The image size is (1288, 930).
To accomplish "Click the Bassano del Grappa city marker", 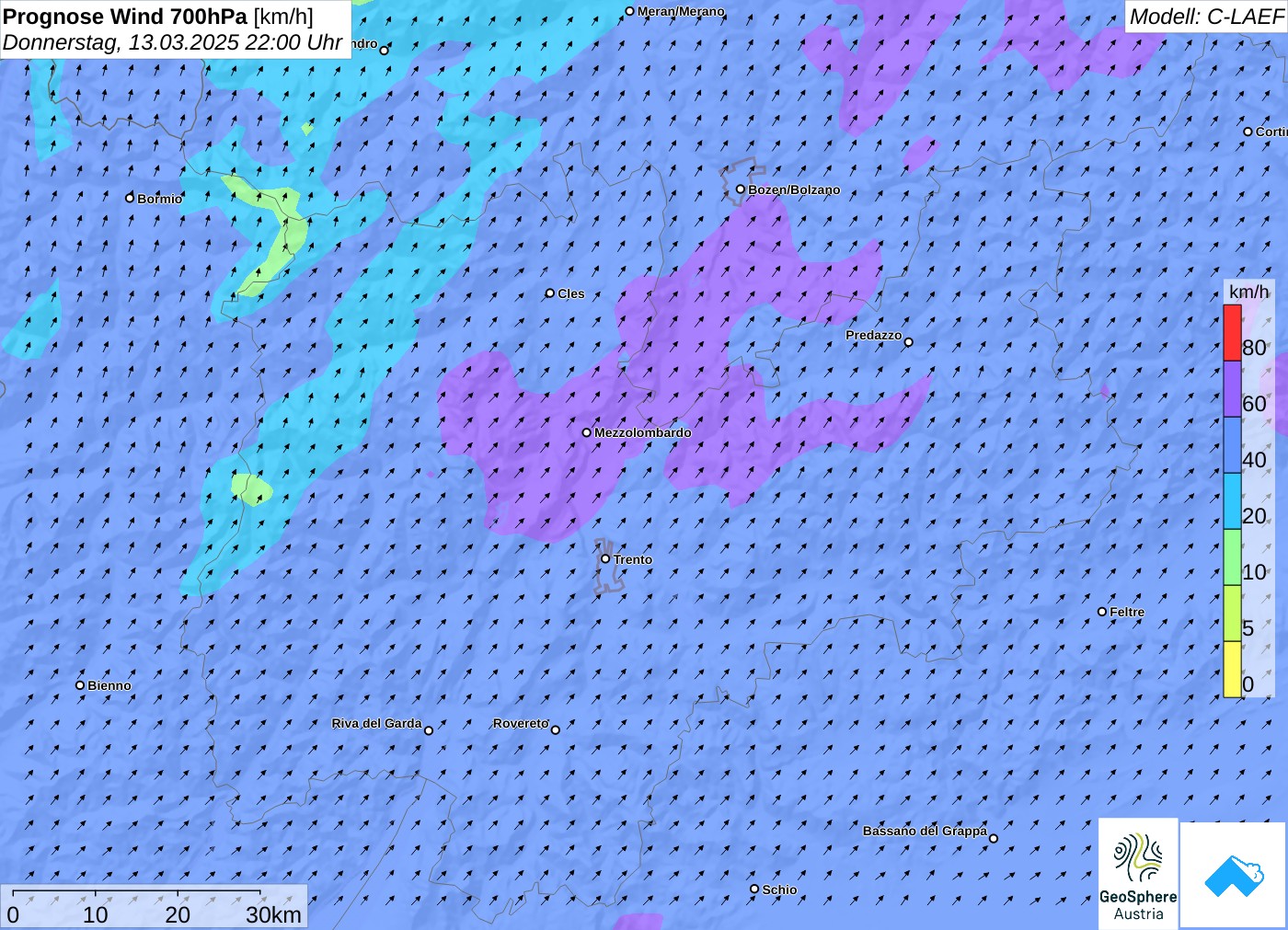I will [x=993, y=838].
